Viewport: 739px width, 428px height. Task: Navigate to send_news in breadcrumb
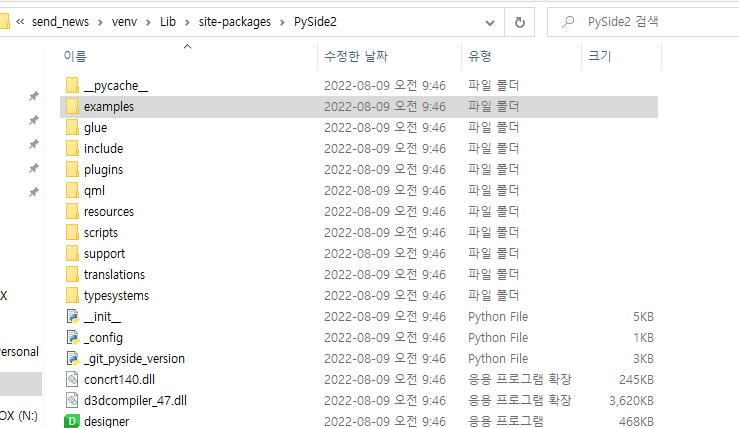point(60,22)
